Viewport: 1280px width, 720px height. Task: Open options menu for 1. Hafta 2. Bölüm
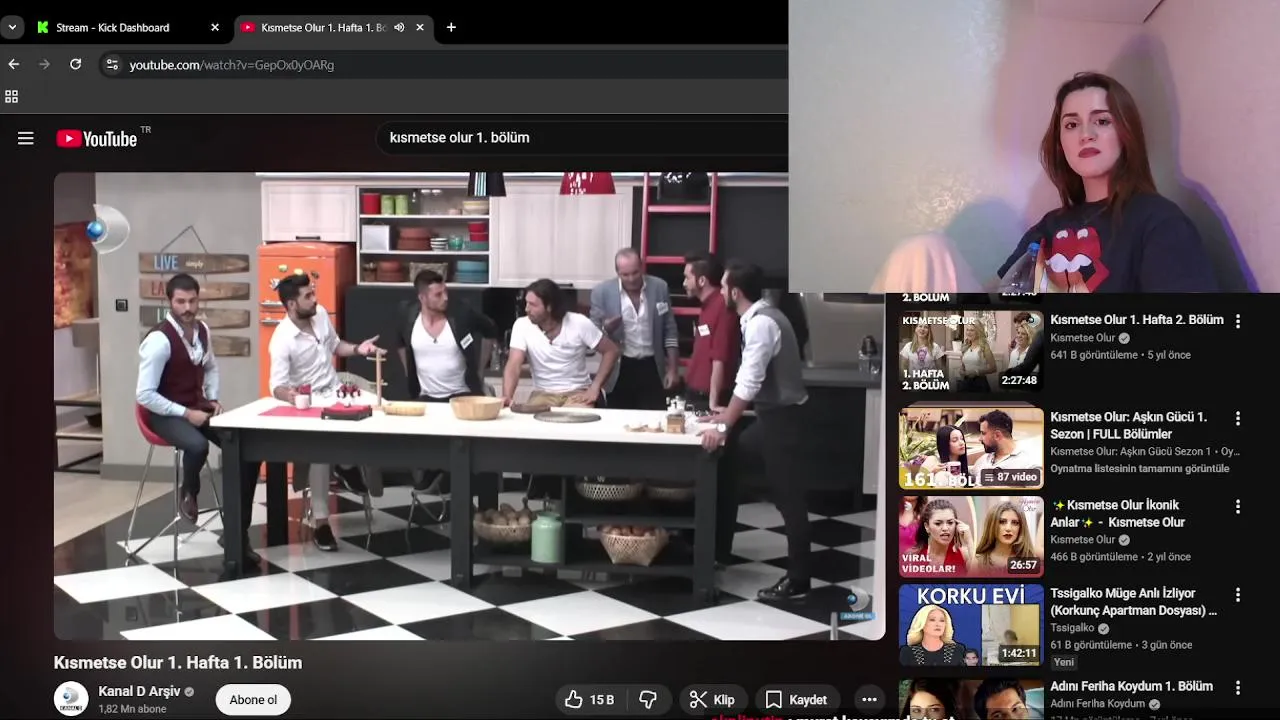tap(1237, 322)
